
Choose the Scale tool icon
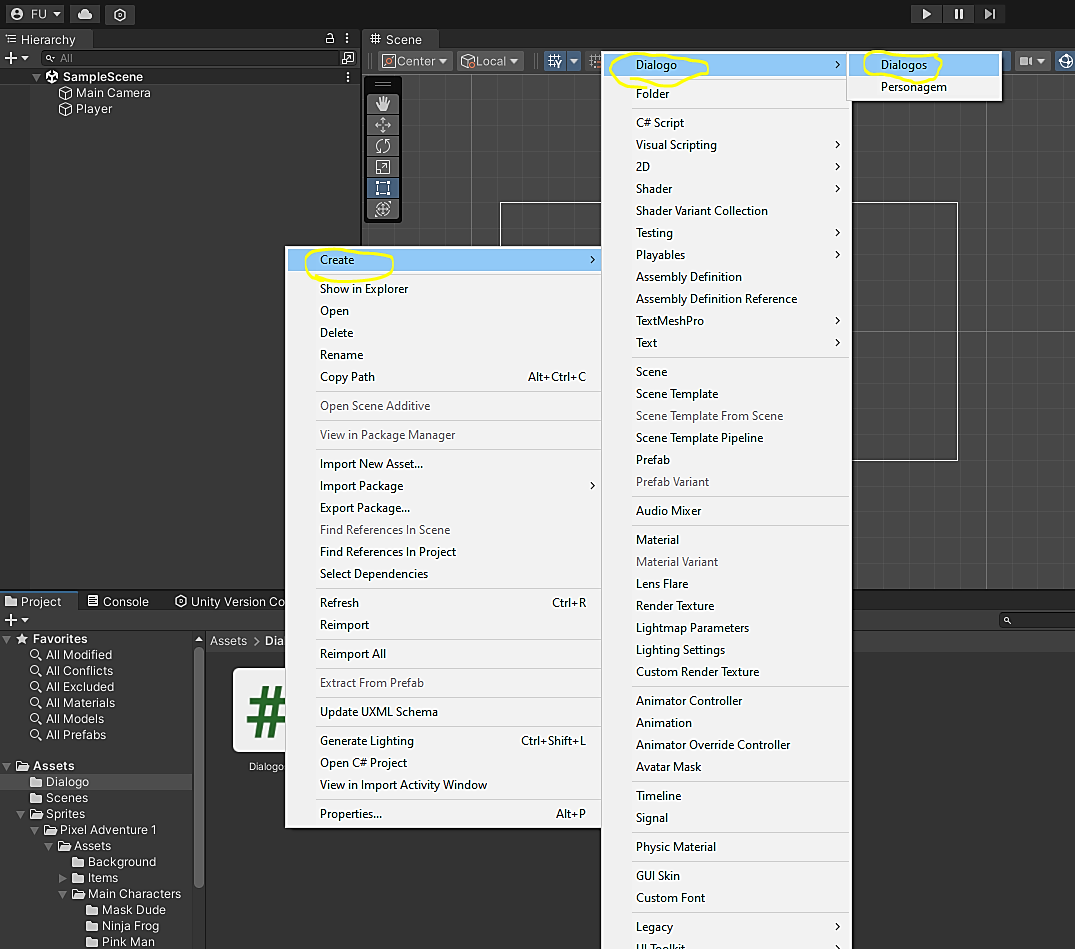[x=382, y=167]
